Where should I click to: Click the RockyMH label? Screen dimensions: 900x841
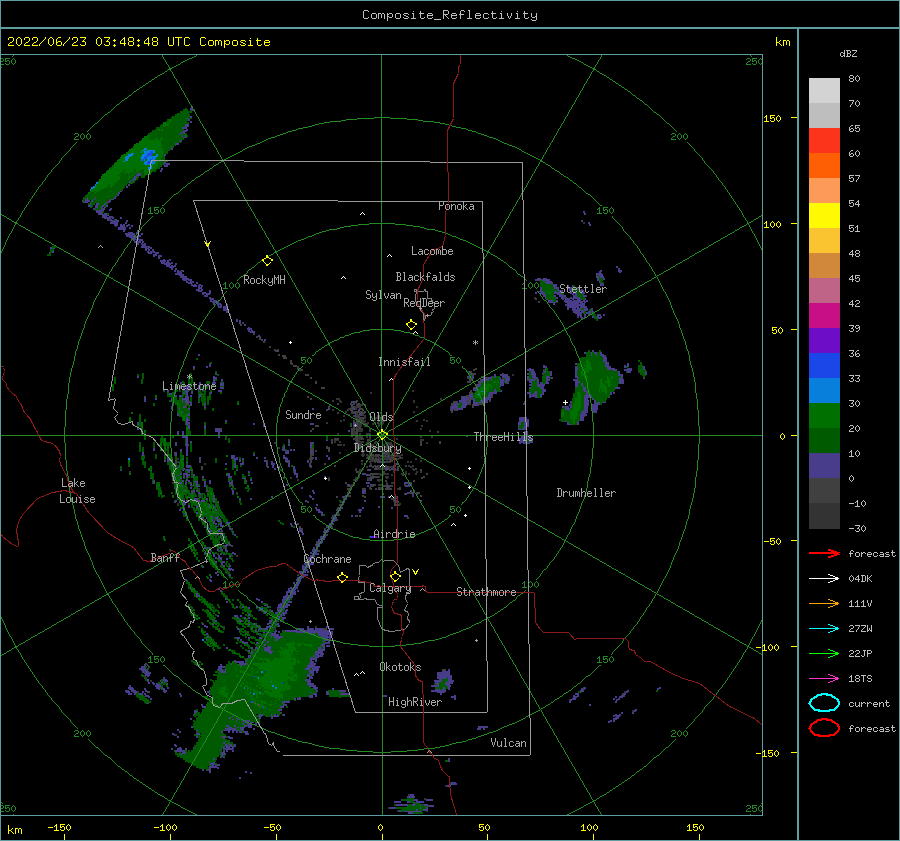pos(264,280)
